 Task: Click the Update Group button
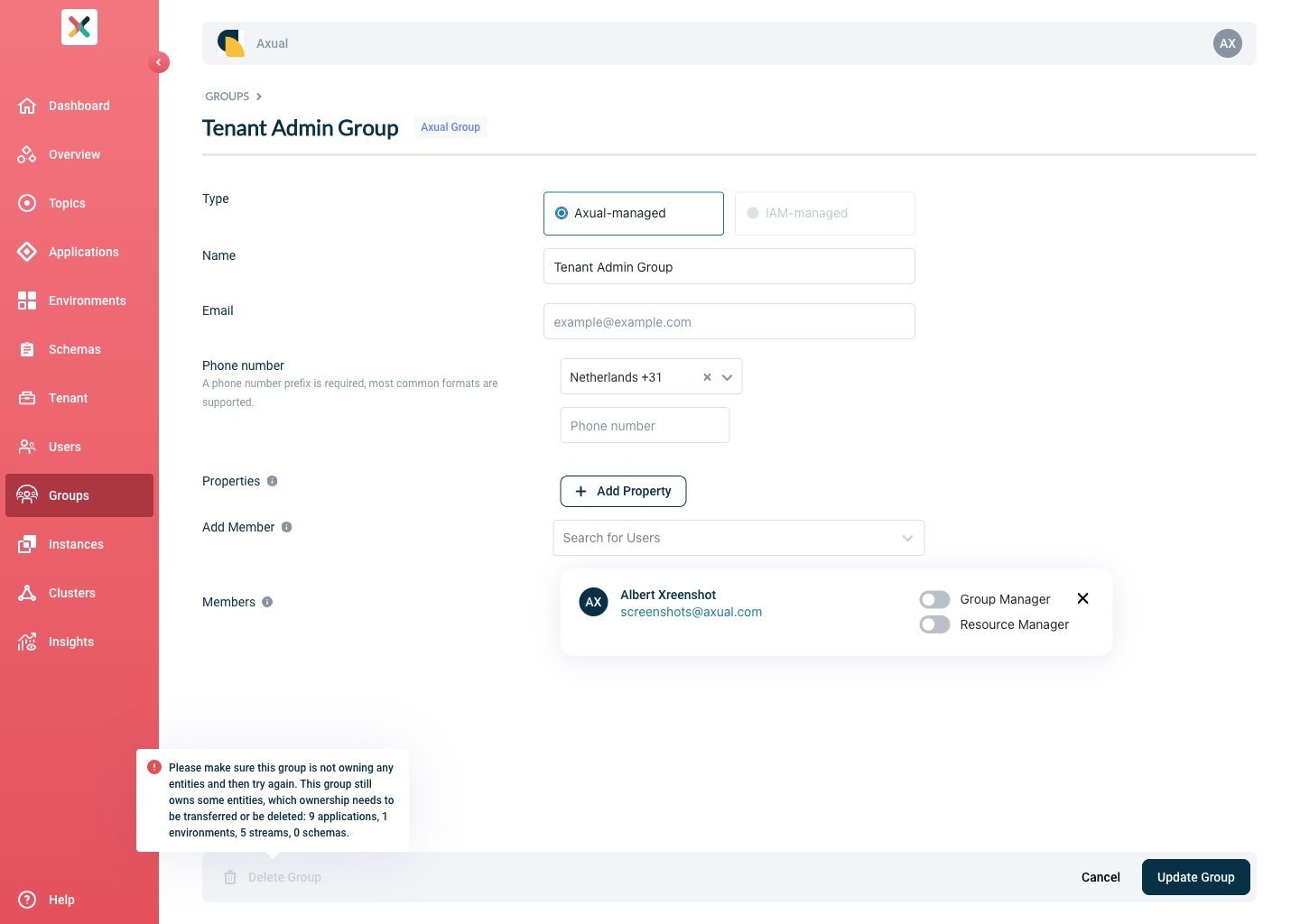pos(1195,877)
